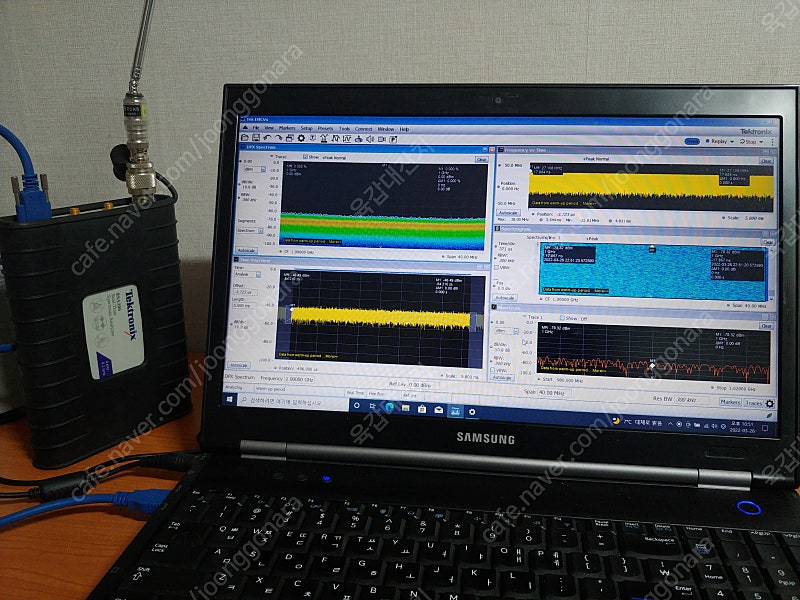Click the speaker audio icon on the toolbar
Screen dimensions: 800x600
coord(369,137)
